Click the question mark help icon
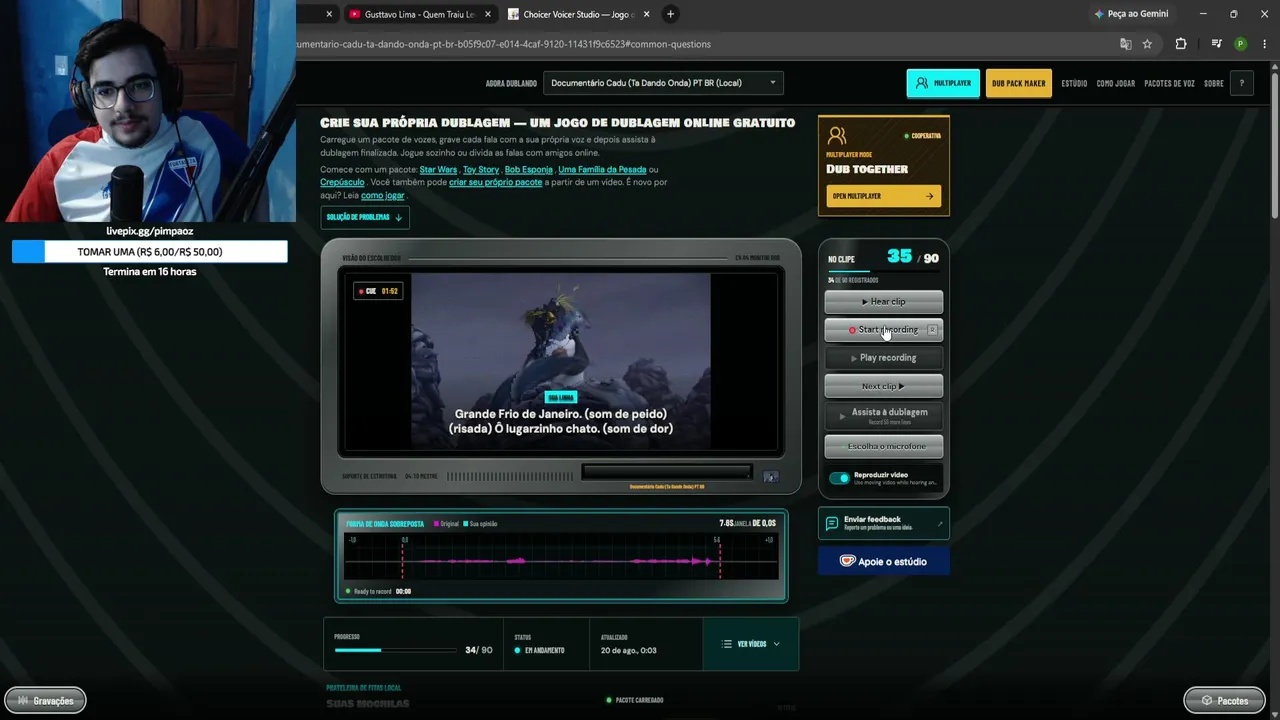 [x=1241, y=83]
